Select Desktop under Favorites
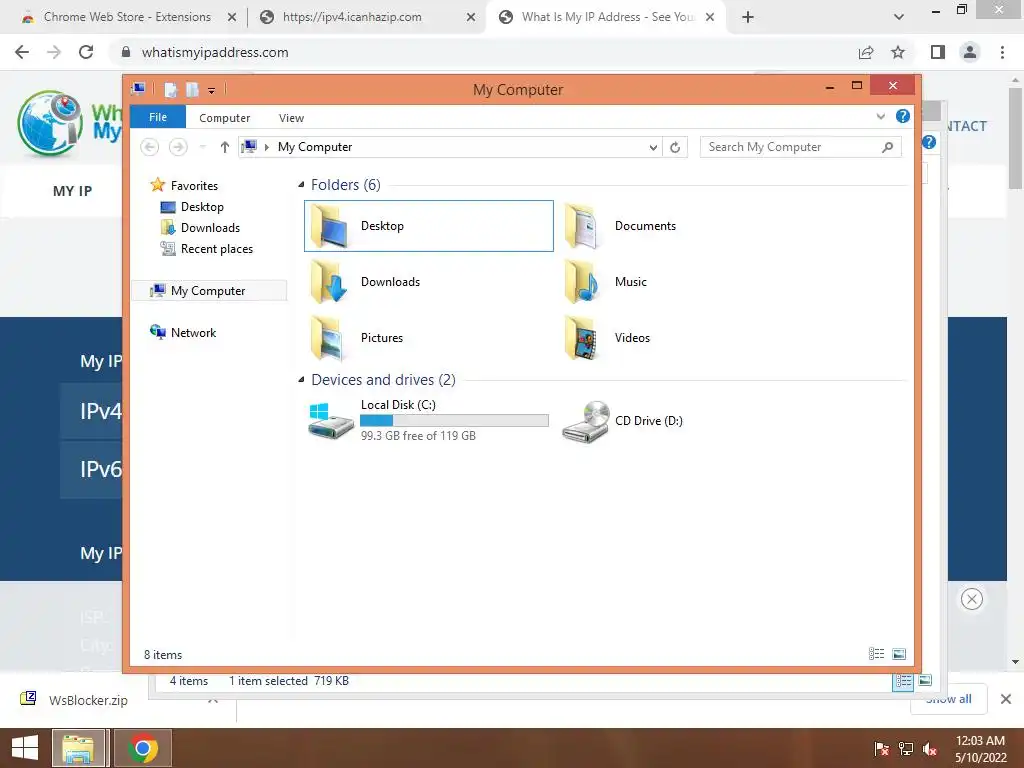 coord(202,207)
